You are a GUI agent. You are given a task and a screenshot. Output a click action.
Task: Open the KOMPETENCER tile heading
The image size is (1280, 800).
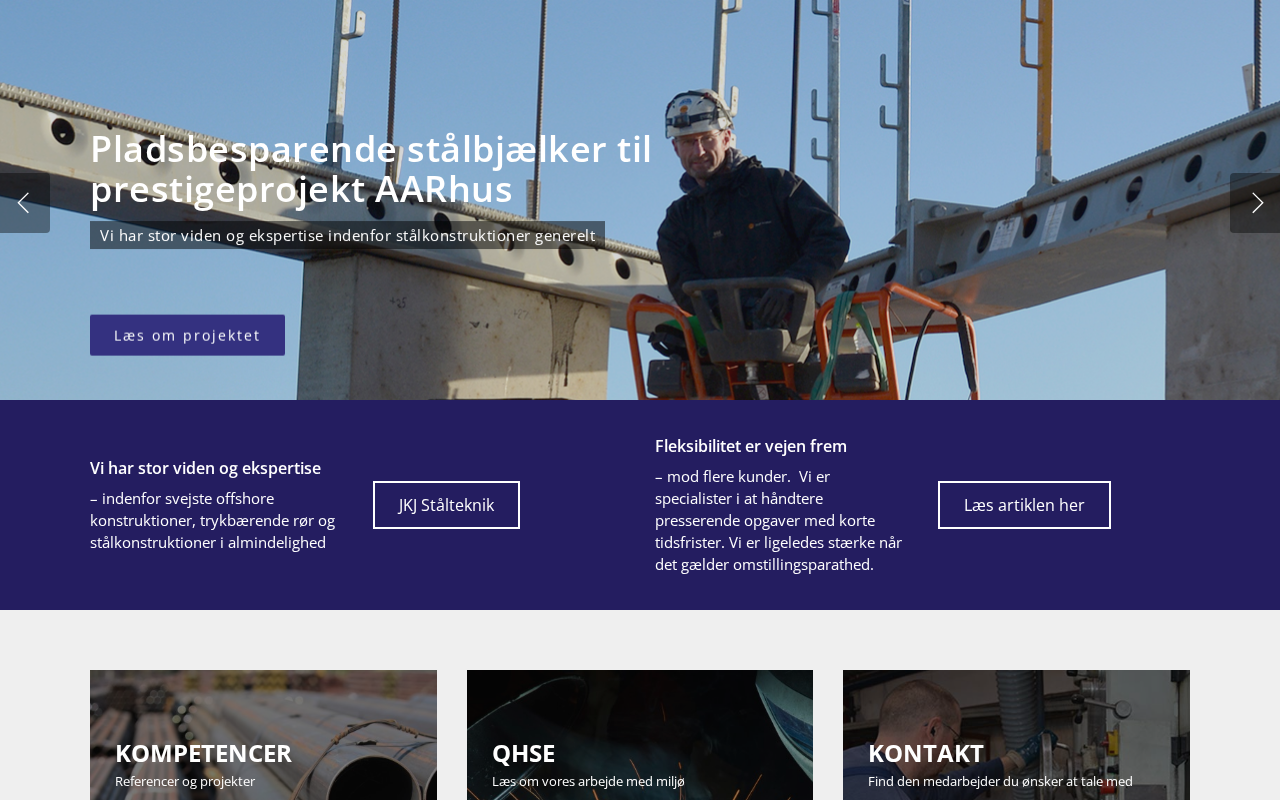(x=203, y=752)
